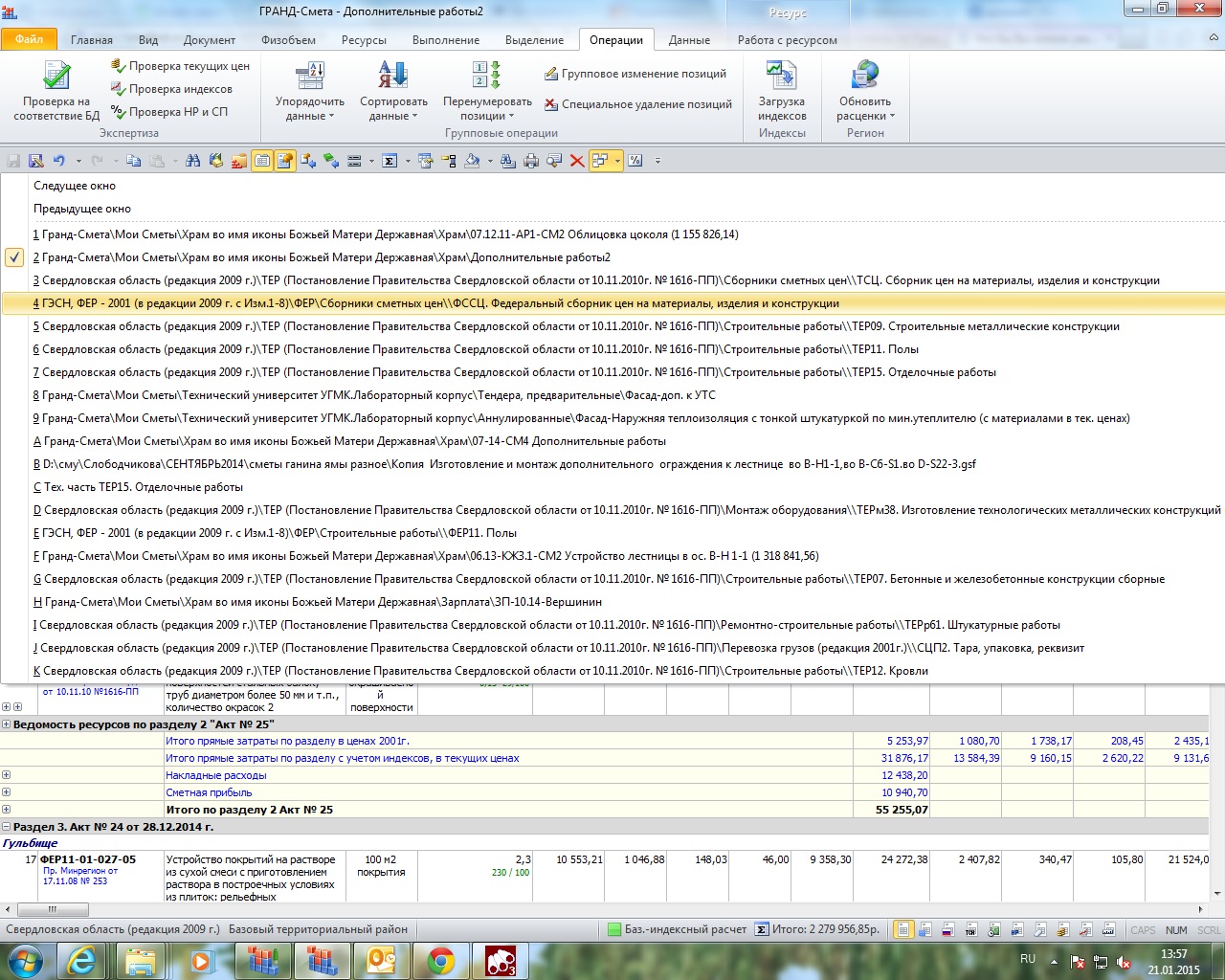
Task: Click the printer icon in quick toolbar
Action: pos(531,161)
